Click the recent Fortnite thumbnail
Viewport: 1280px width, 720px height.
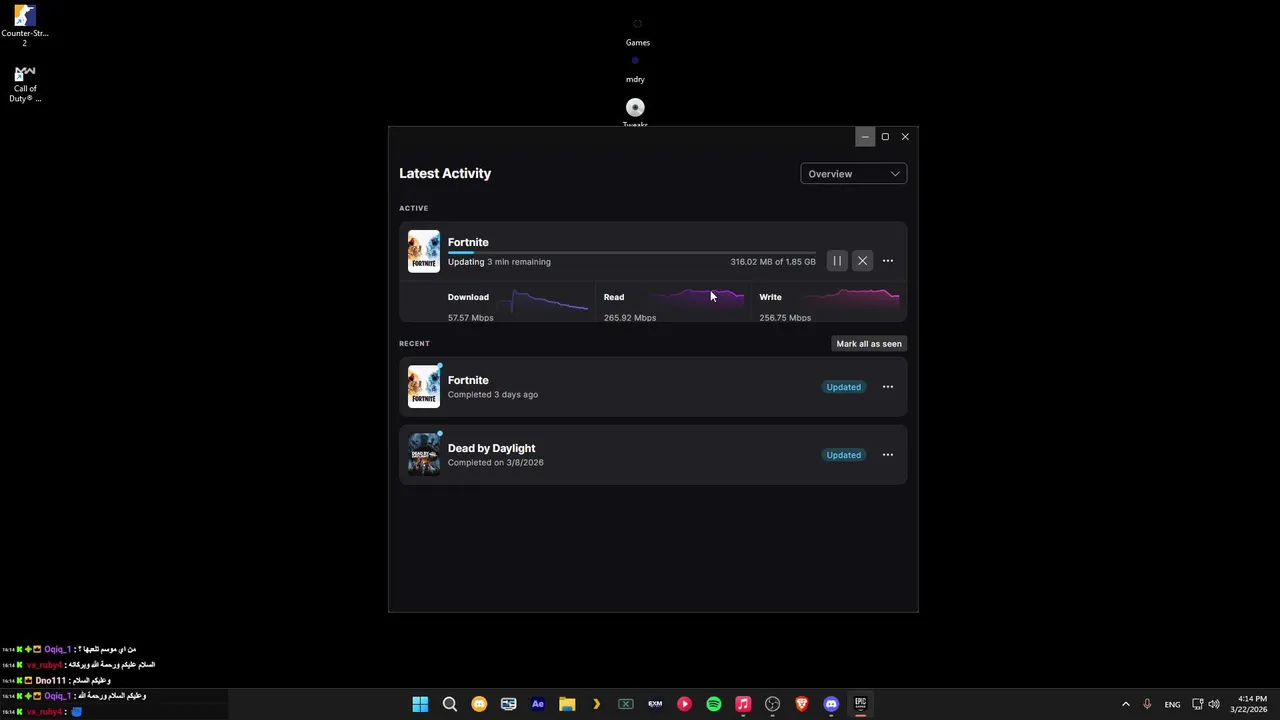(424, 387)
